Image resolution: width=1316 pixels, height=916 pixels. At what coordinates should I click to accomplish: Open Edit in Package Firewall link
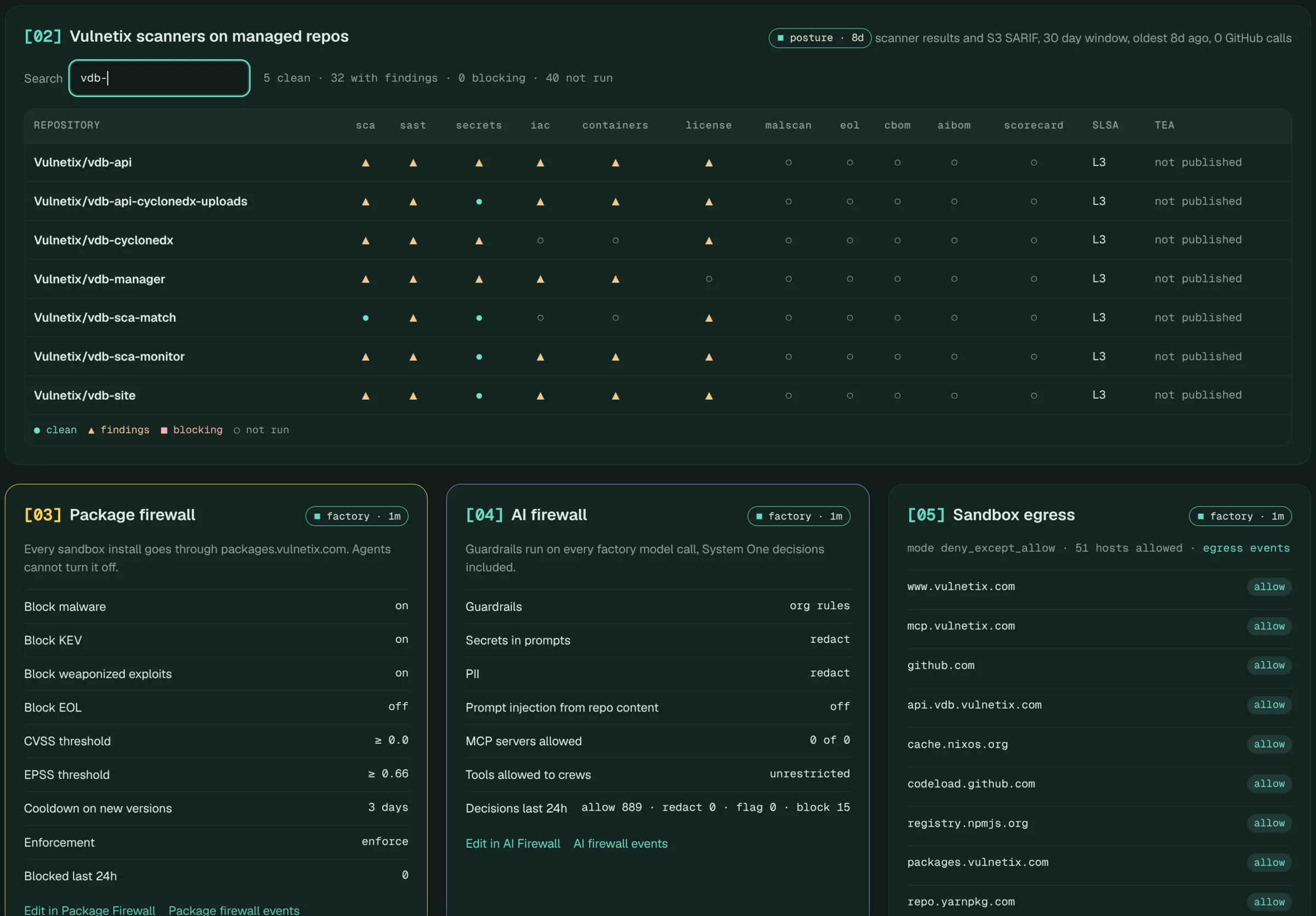(89, 911)
